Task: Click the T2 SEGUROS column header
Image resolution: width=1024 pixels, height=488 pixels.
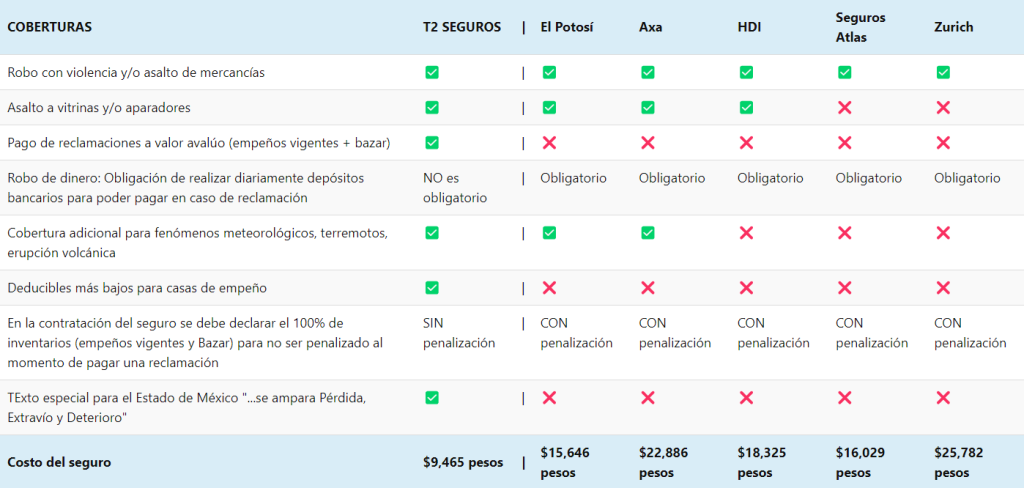Action: coord(462,27)
